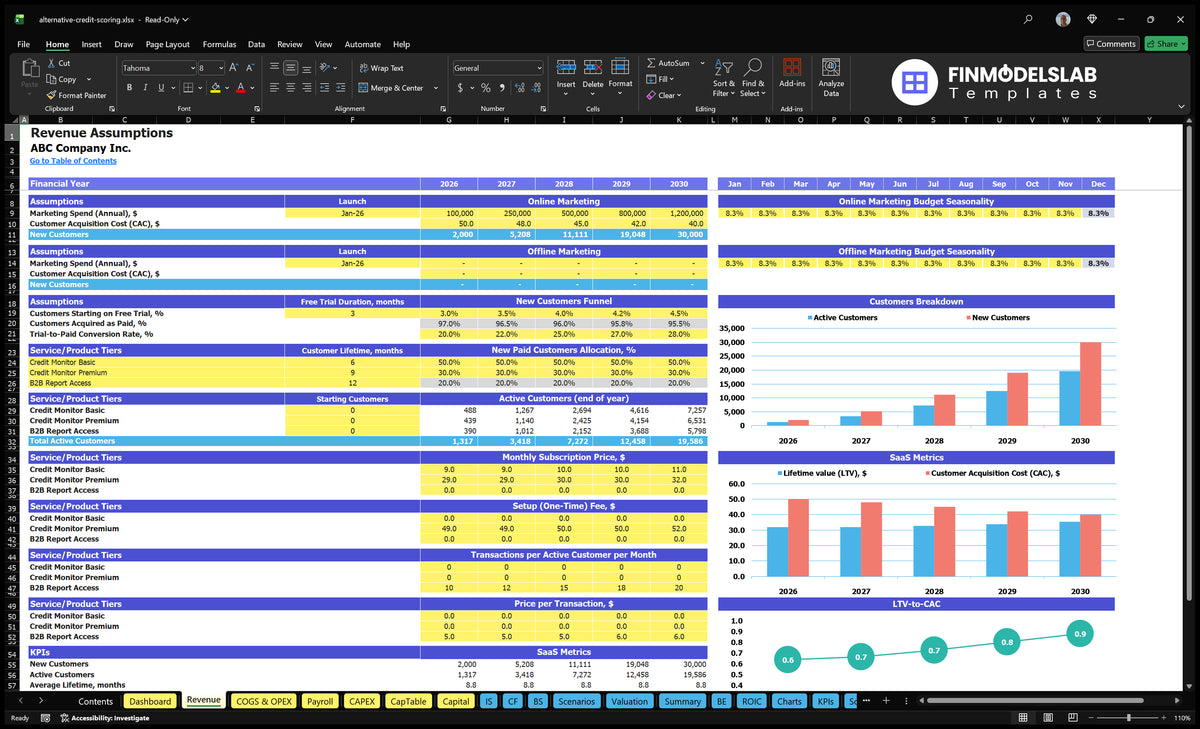Click the zoom slider handle
The height and width of the screenshot is (729, 1200).
(1129, 718)
